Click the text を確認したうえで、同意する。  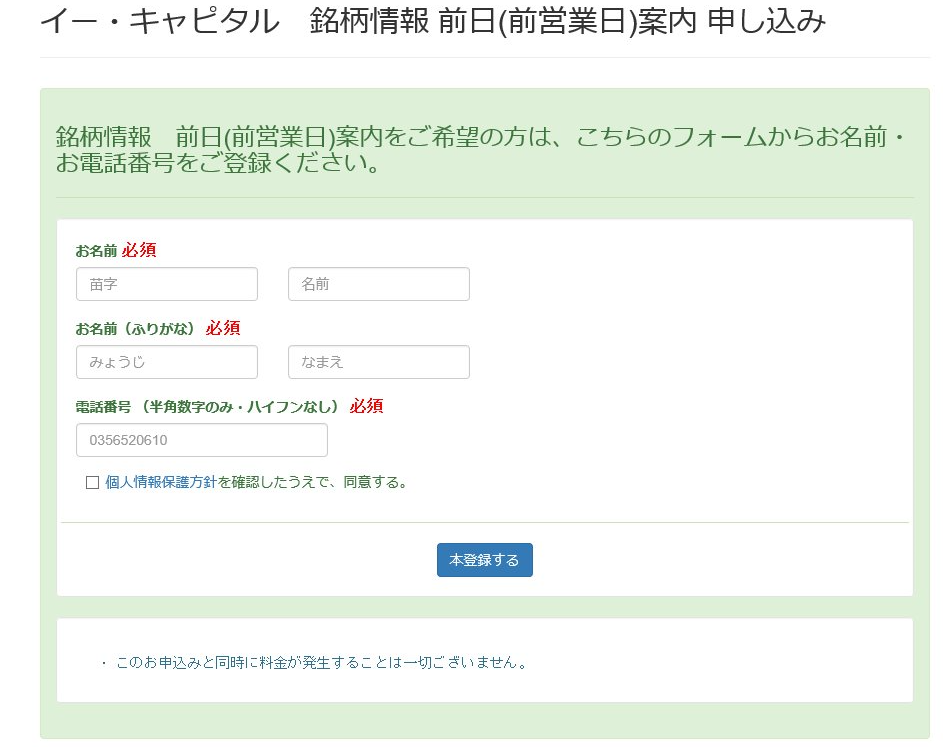click(313, 482)
